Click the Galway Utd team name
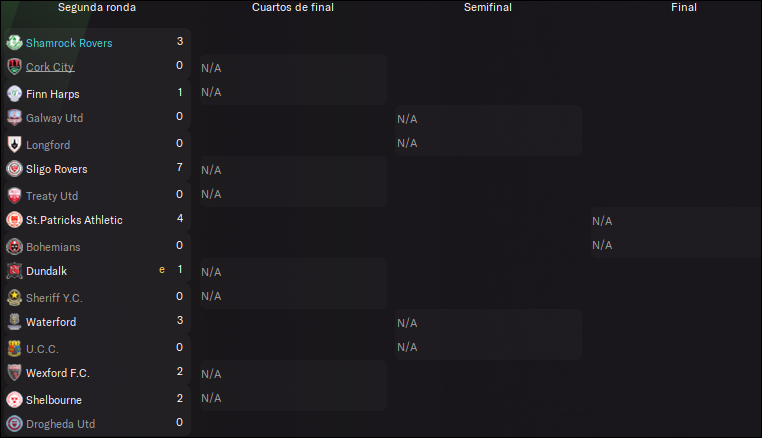Viewport: 762px width, 438px height. [x=54, y=118]
